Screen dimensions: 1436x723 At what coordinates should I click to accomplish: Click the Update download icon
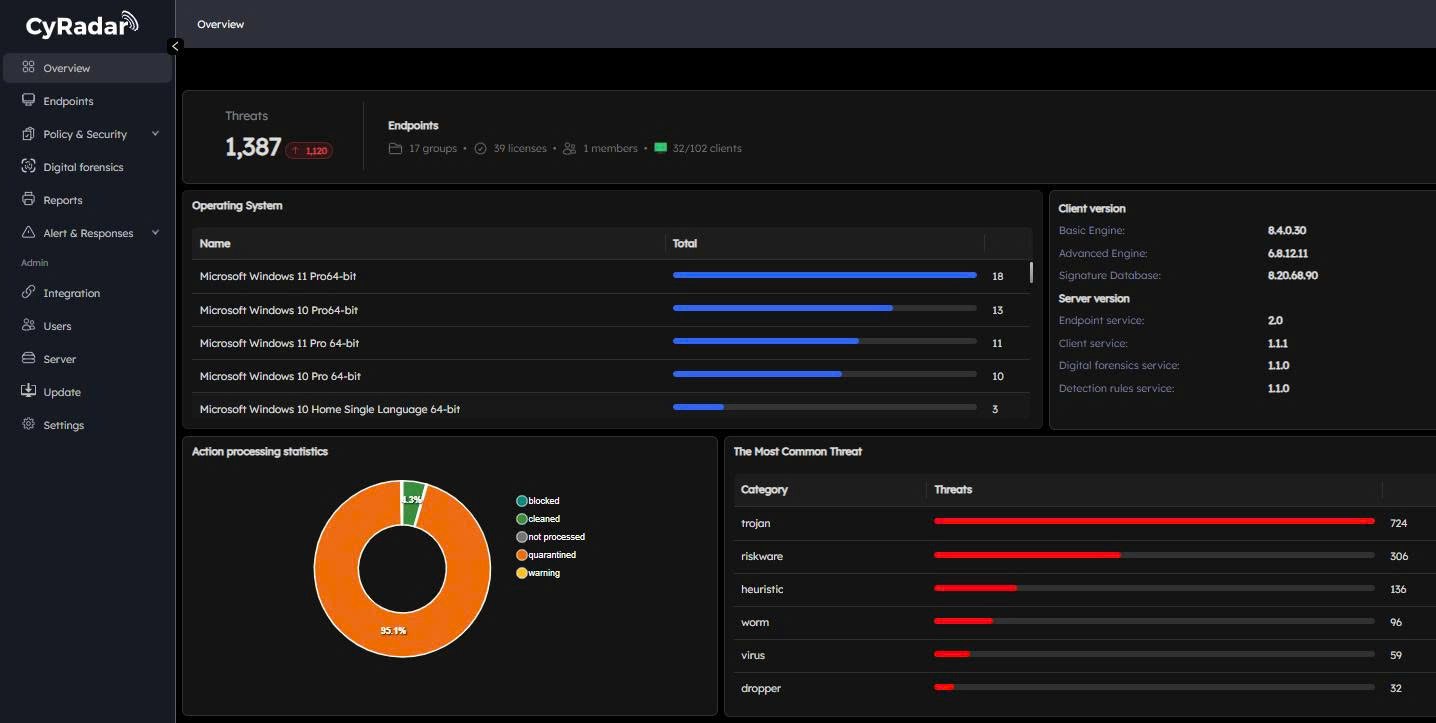pos(28,392)
